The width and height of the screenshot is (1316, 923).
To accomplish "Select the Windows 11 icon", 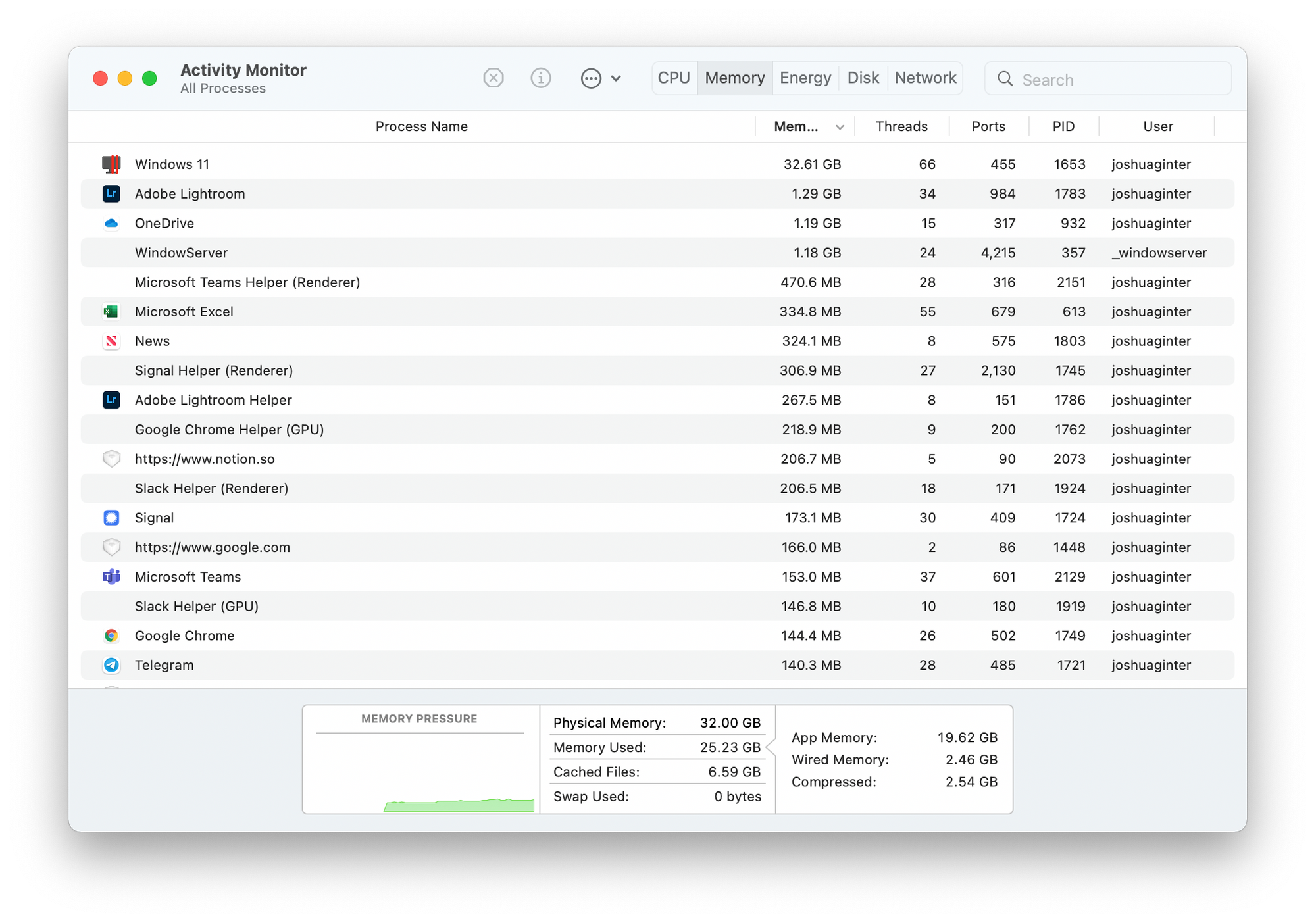I will pos(111,164).
